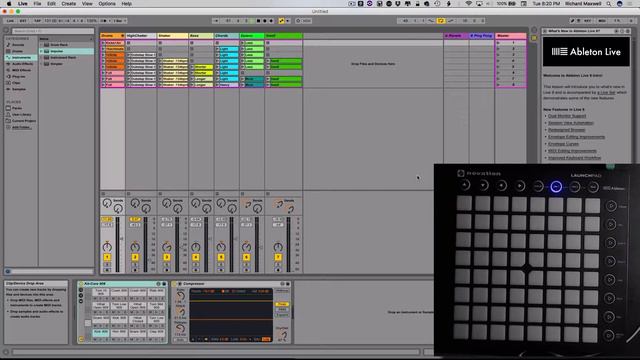Click the browser search field
640x360 pixels.
[x=52, y=31]
